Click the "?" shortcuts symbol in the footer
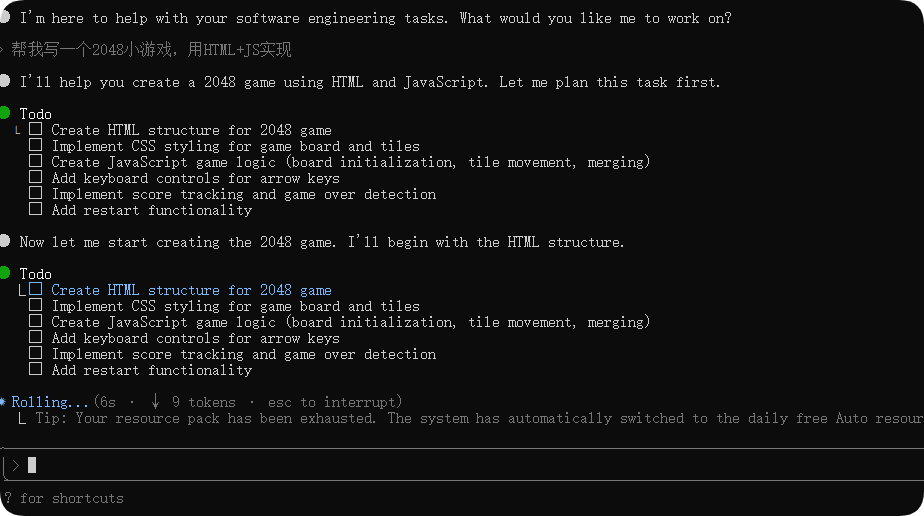This screenshot has height=516, width=924. pos(8,498)
